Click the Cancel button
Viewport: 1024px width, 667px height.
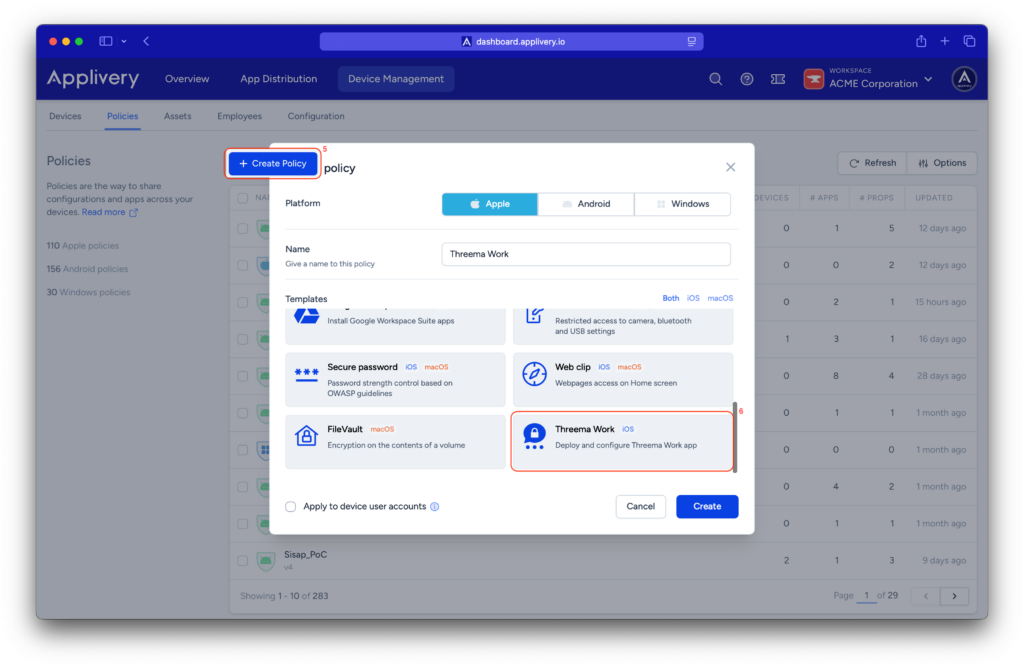[641, 506]
